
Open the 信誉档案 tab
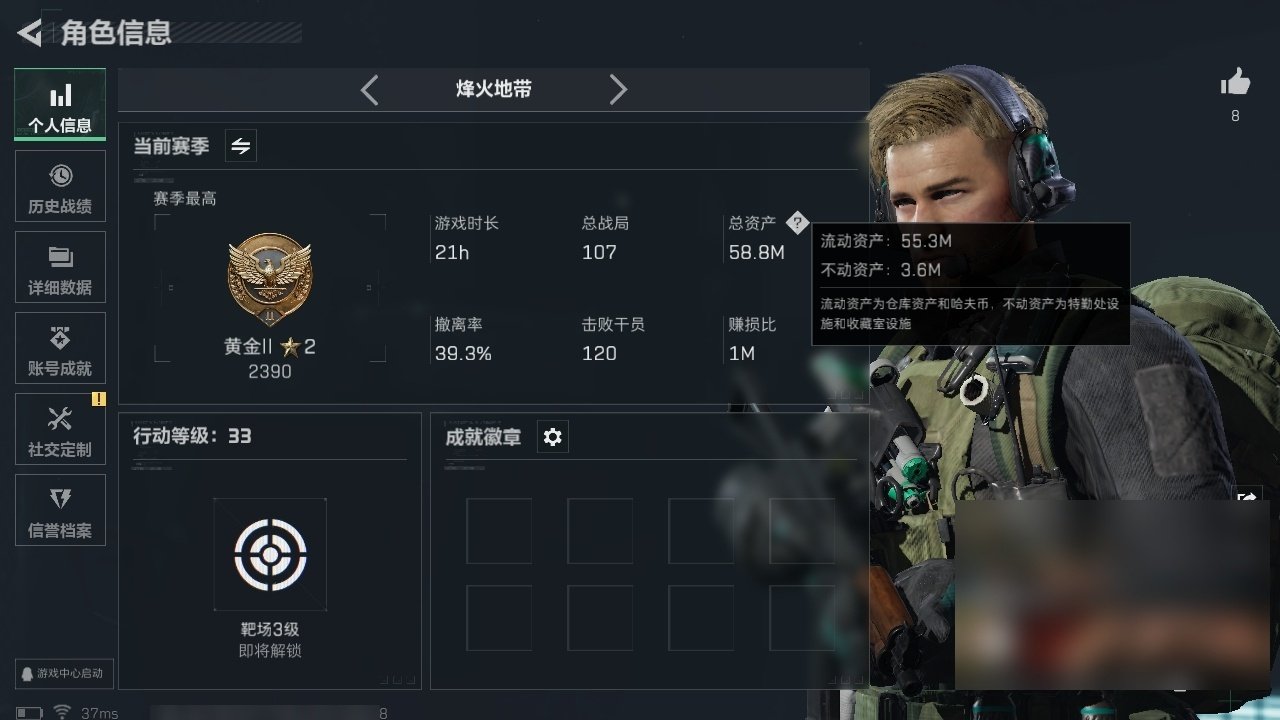[60, 510]
